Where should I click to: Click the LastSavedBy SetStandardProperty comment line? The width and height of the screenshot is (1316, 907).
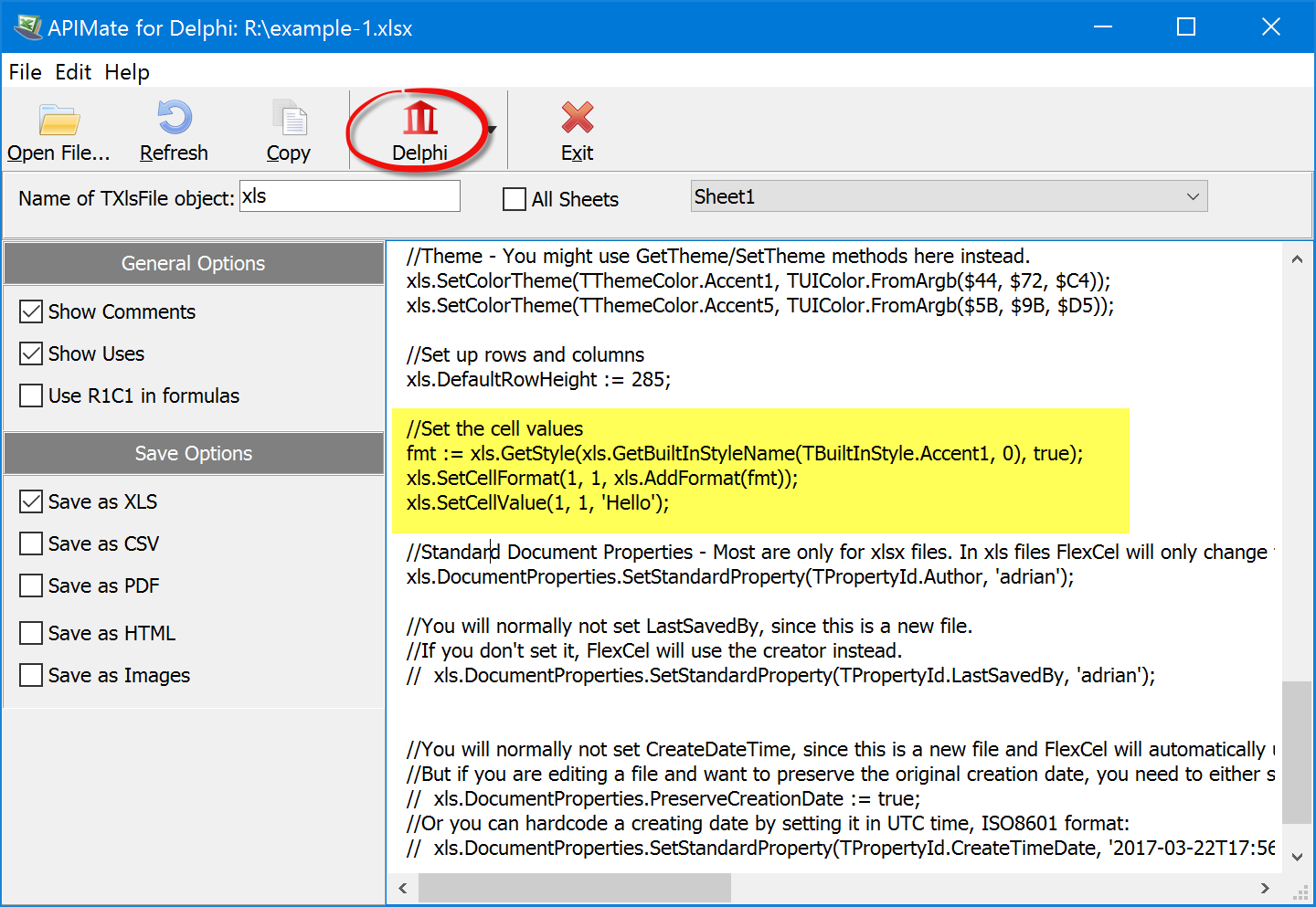tap(781, 675)
